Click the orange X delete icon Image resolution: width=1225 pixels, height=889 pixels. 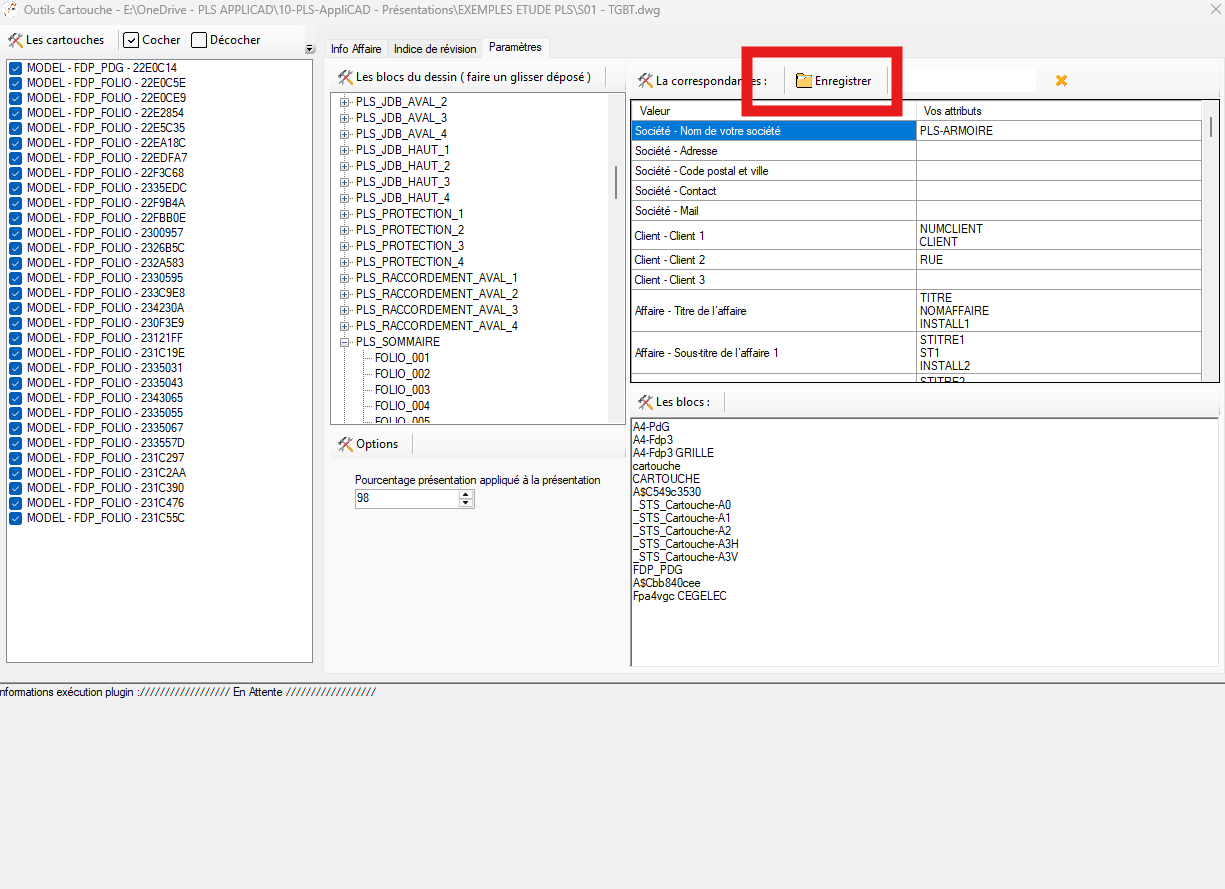pos(1061,81)
